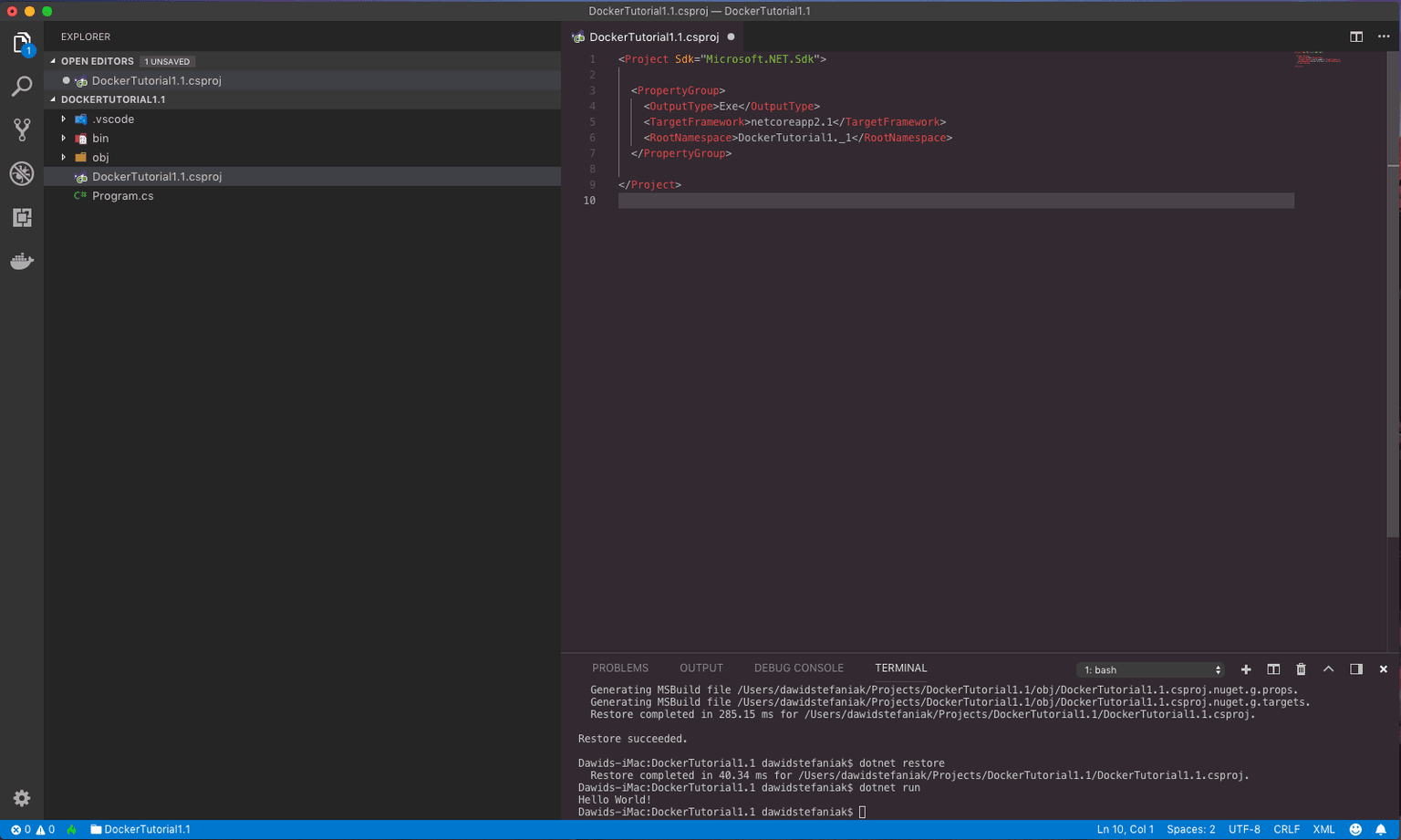Open the Extensions view icon
The height and width of the screenshot is (840, 1401).
coord(22,217)
